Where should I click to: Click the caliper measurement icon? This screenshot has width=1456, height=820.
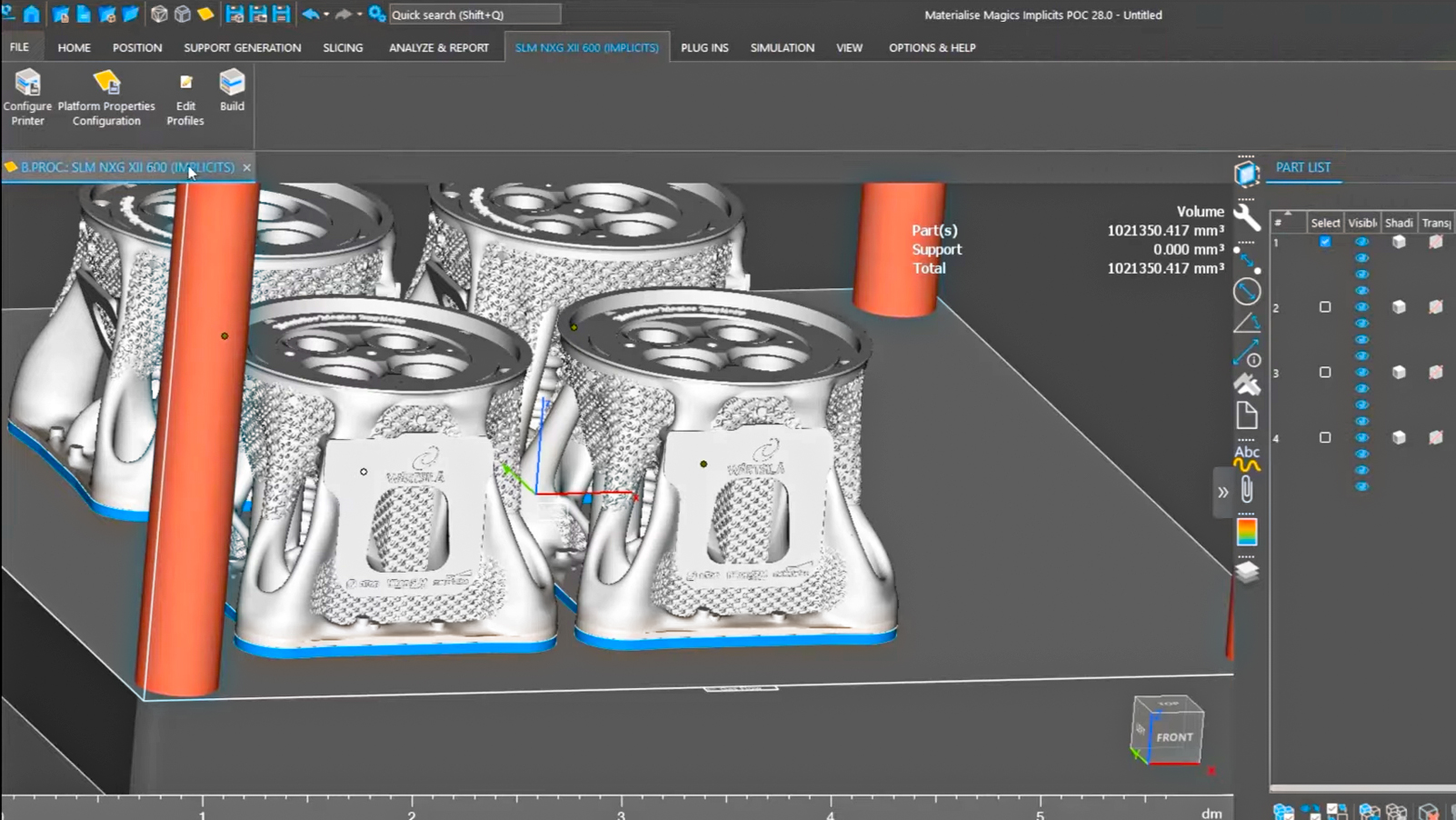click(x=1247, y=385)
